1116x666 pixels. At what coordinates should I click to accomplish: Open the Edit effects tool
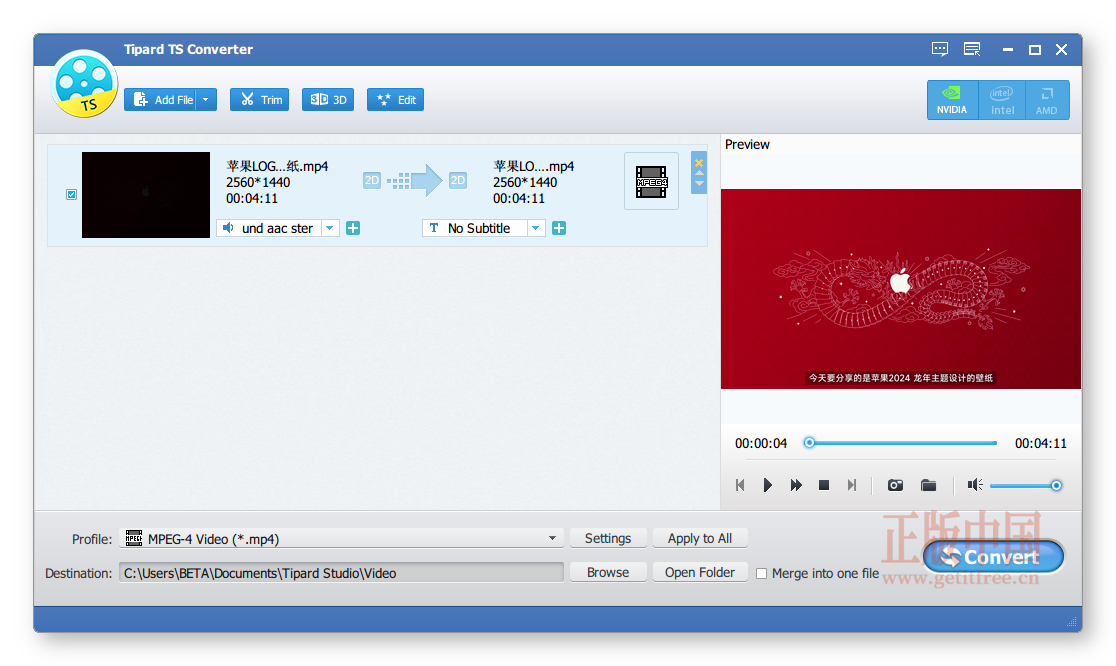pyautogui.click(x=396, y=100)
